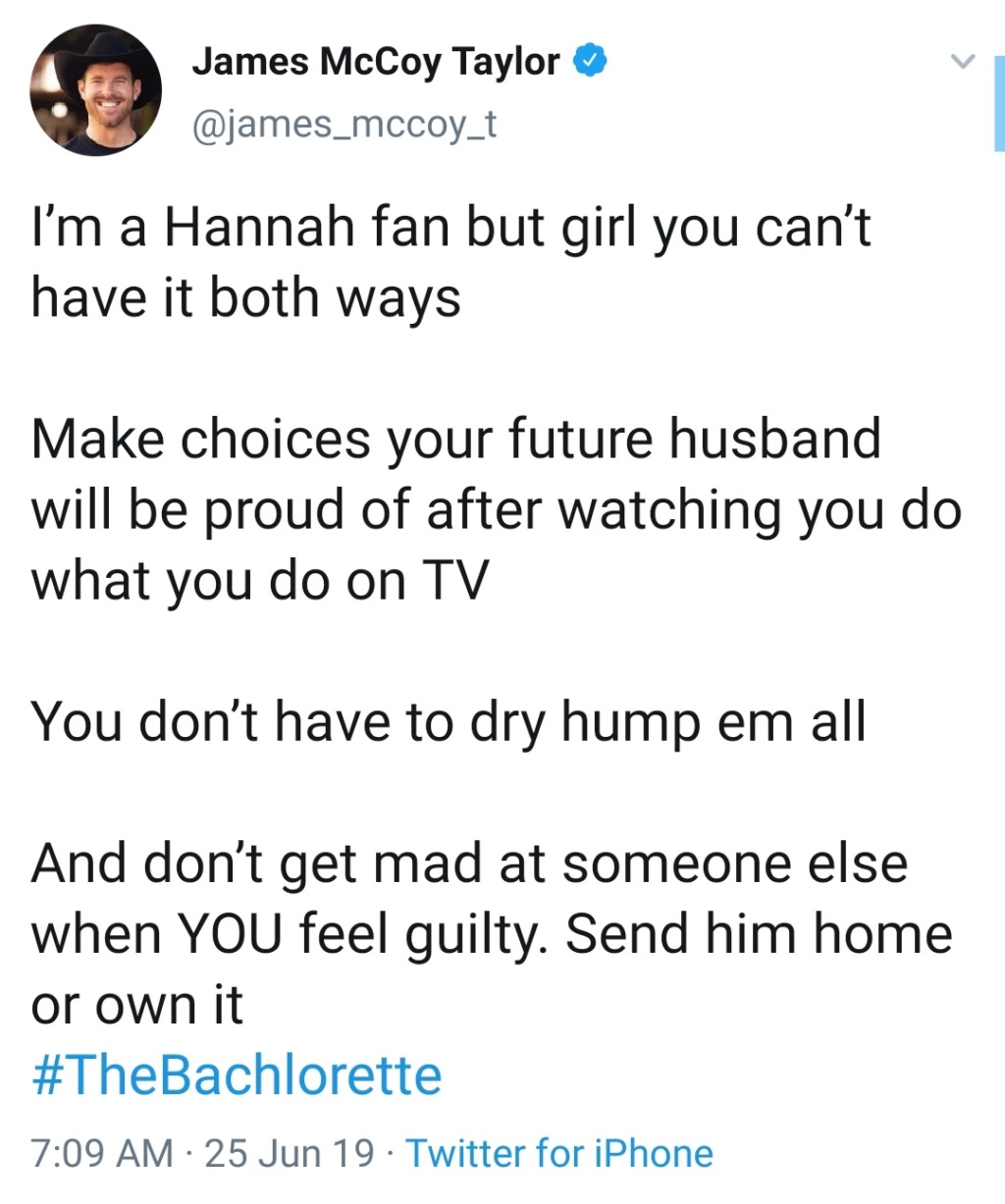
Task: Tap the "I'm a Hannah fan" line
Action: click(x=450, y=229)
